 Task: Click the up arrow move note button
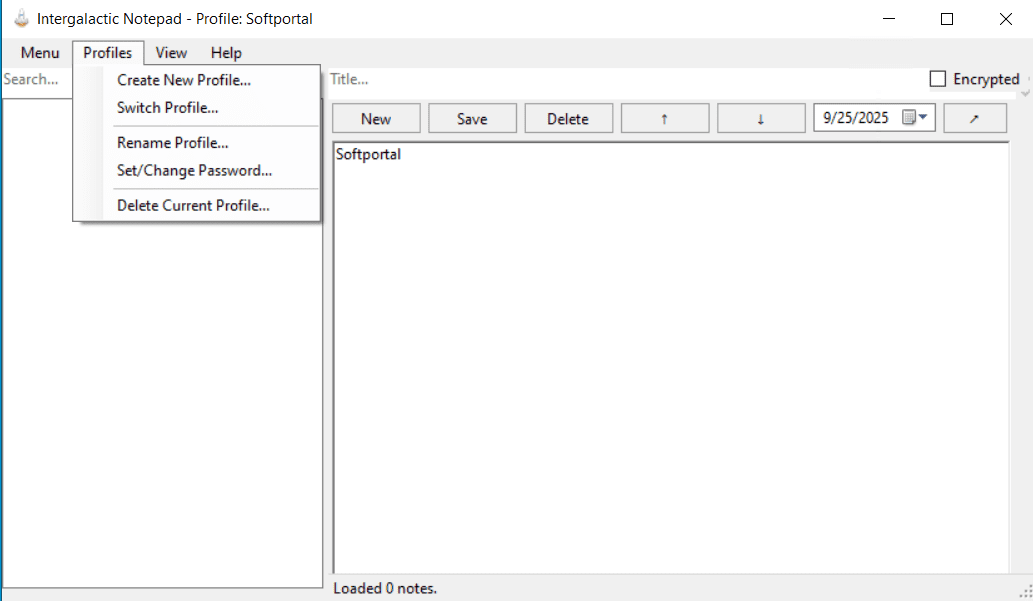point(665,119)
